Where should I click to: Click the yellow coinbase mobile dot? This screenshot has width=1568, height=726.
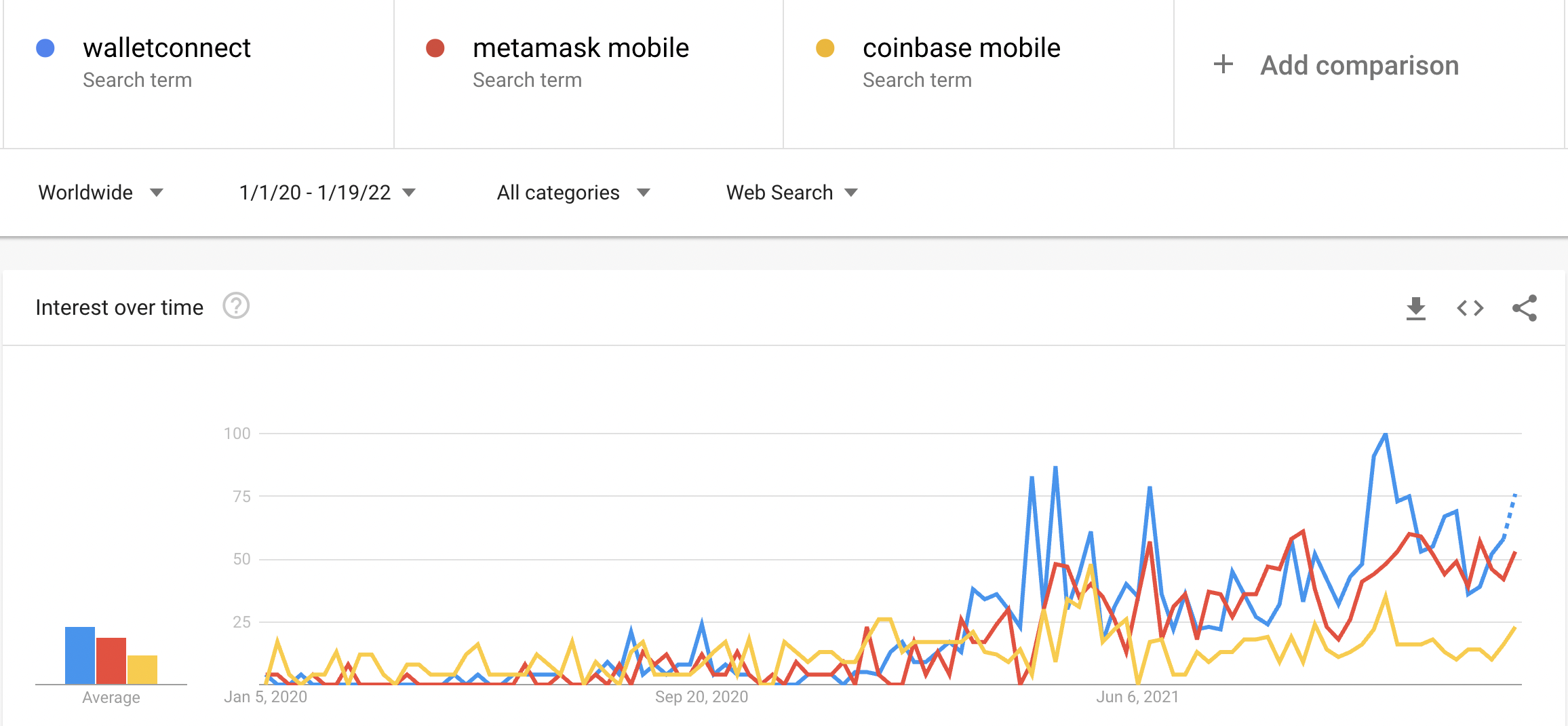[x=825, y=48]
